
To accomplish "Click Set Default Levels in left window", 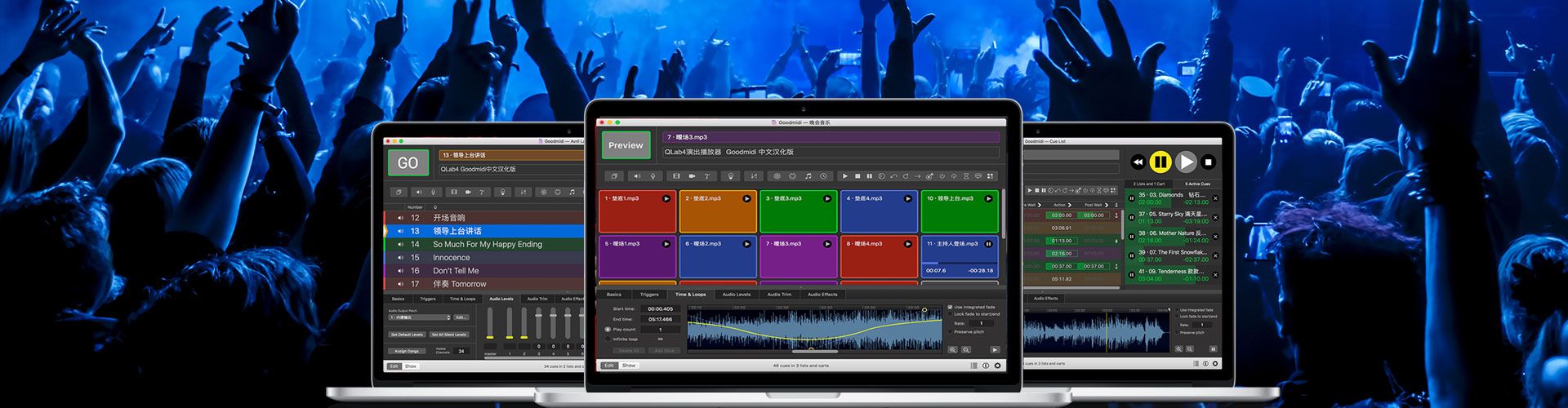I will point(408,335).
